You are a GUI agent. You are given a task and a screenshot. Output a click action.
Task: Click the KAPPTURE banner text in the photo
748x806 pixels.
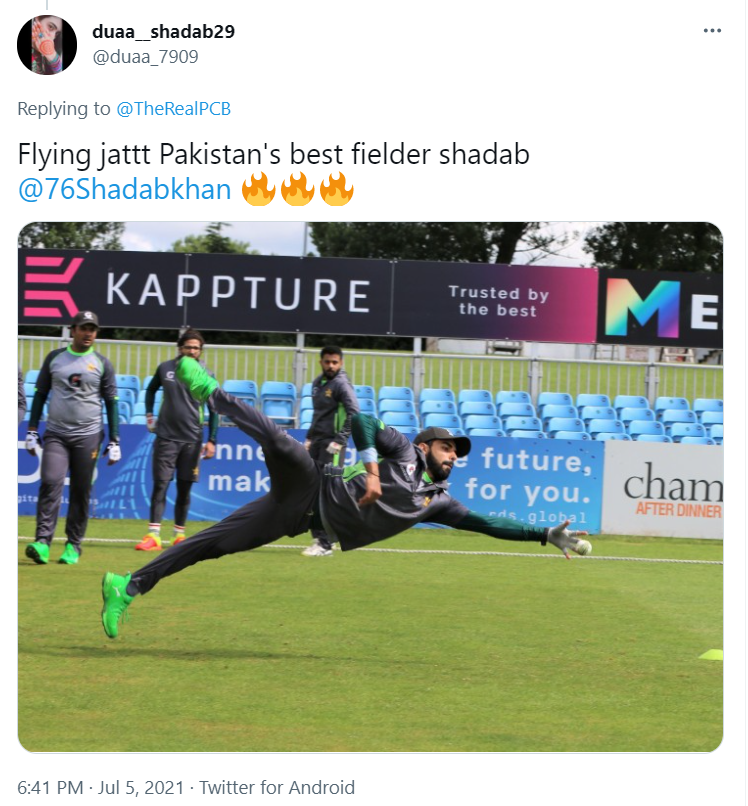point(238,294)
